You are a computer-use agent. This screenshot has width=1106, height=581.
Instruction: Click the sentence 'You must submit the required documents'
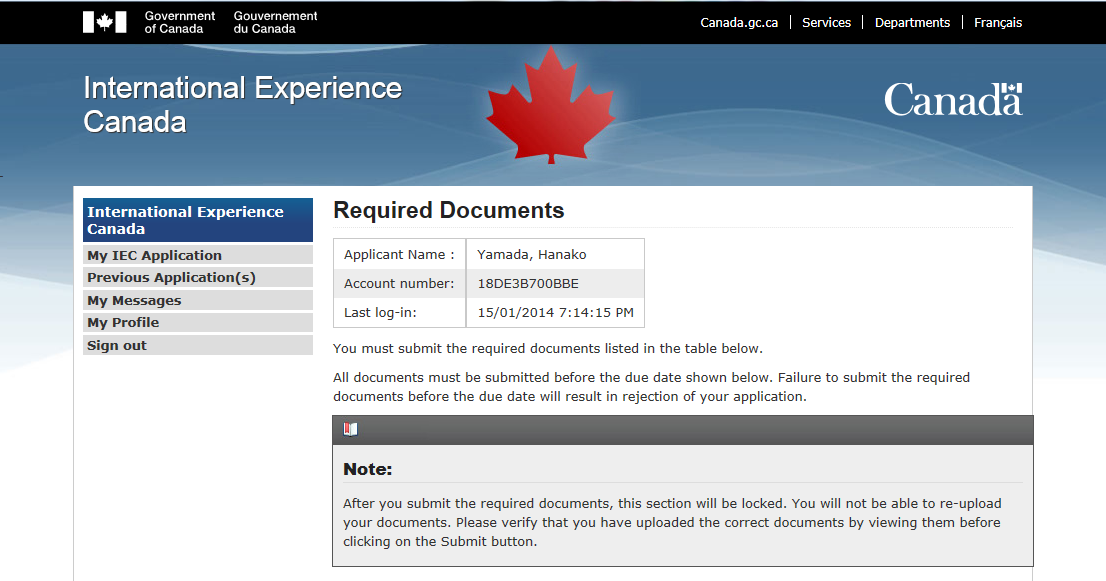click(x=547, y=348)
